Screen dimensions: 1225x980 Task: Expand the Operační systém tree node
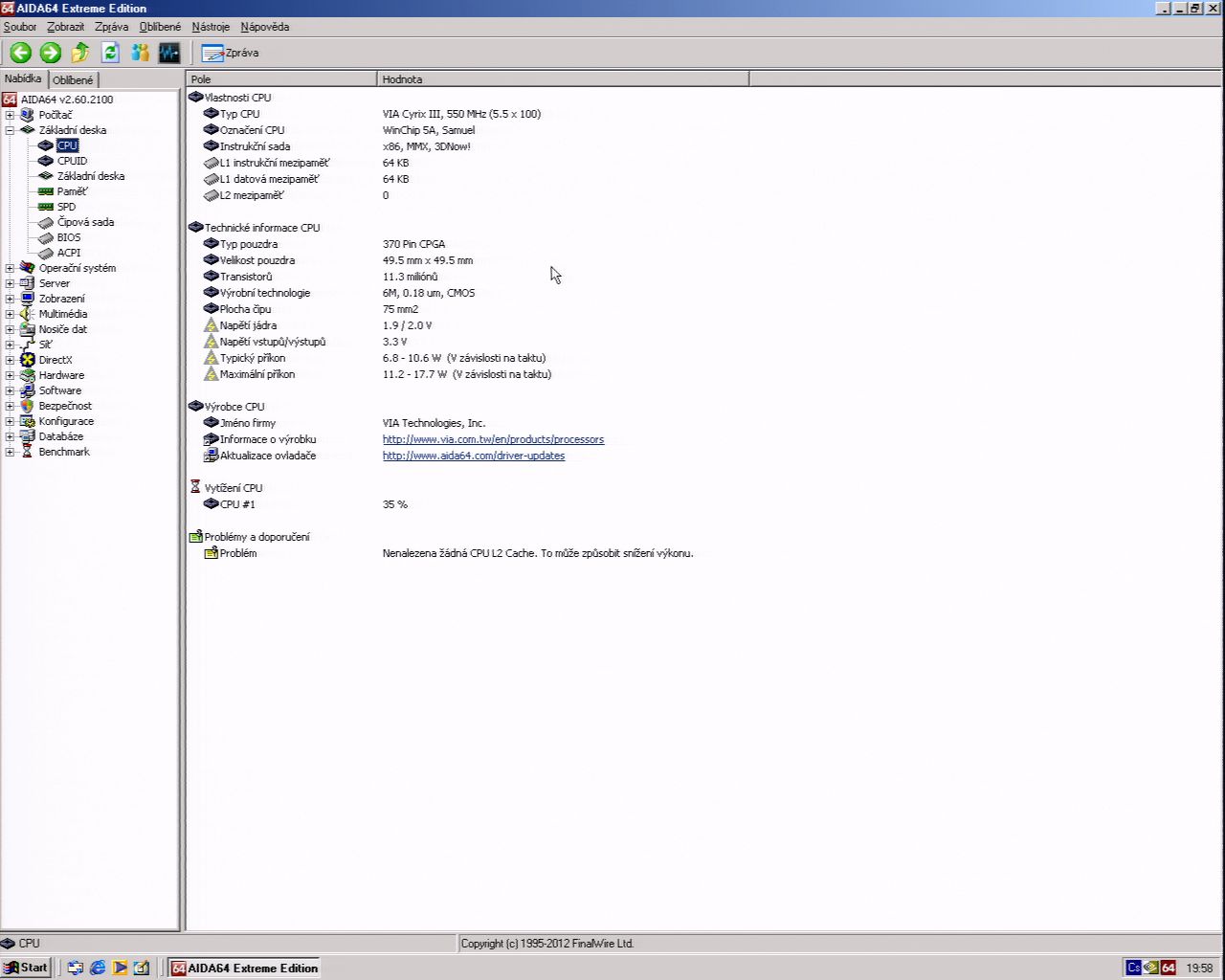pos(10,268)
